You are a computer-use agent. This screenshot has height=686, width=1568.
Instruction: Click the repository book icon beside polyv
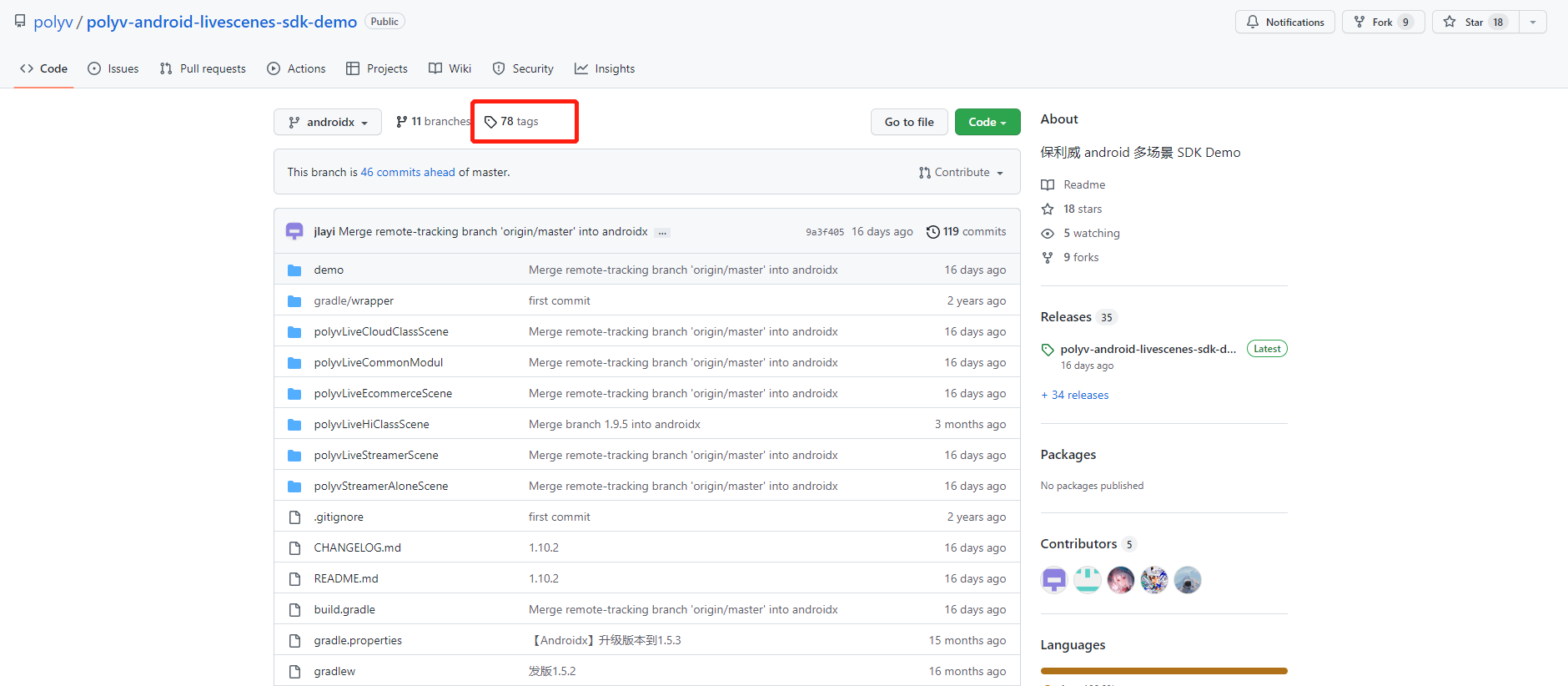[x=20, y=21]
